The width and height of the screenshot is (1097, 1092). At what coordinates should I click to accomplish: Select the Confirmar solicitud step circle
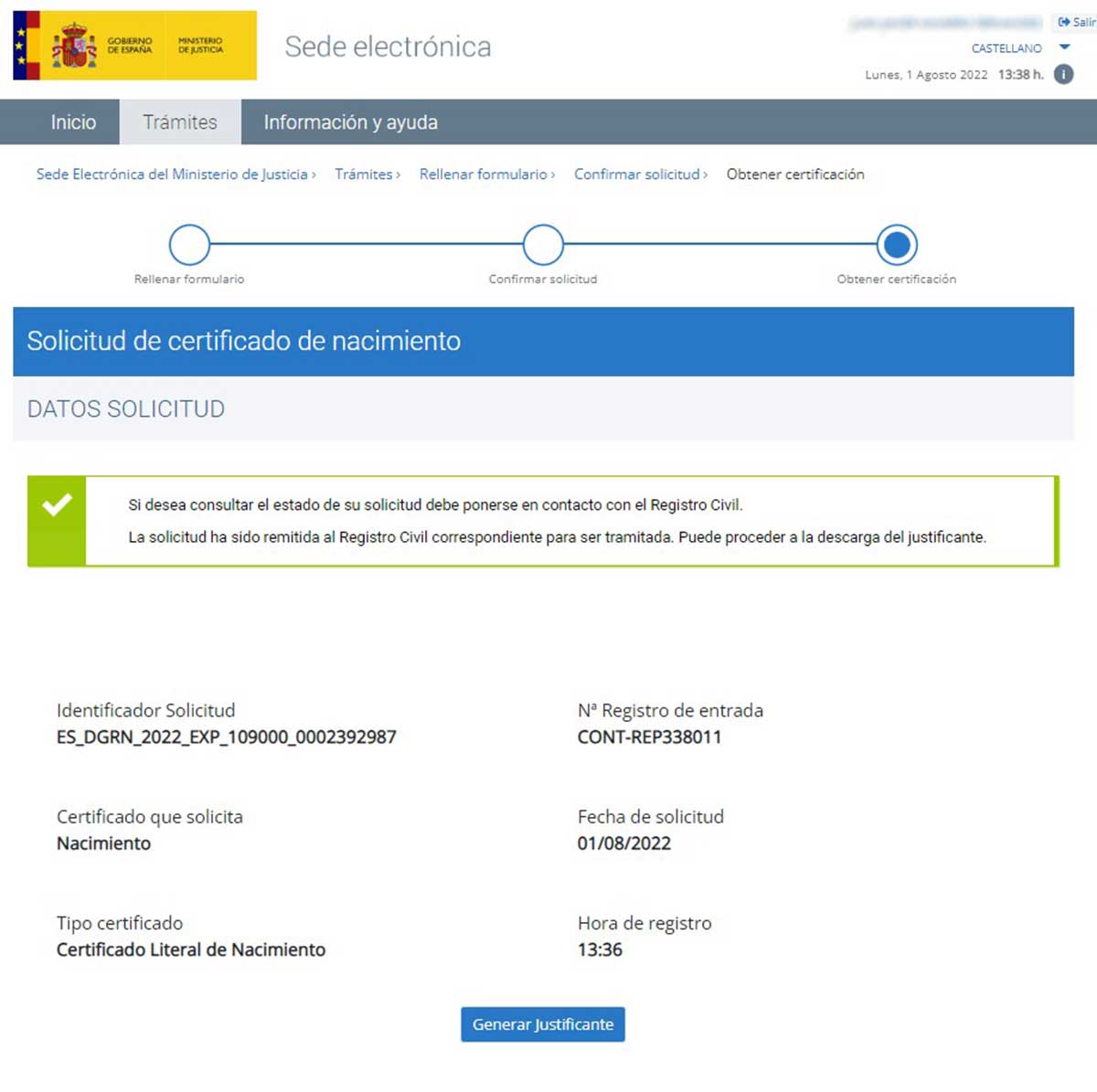tap(543, 245)
